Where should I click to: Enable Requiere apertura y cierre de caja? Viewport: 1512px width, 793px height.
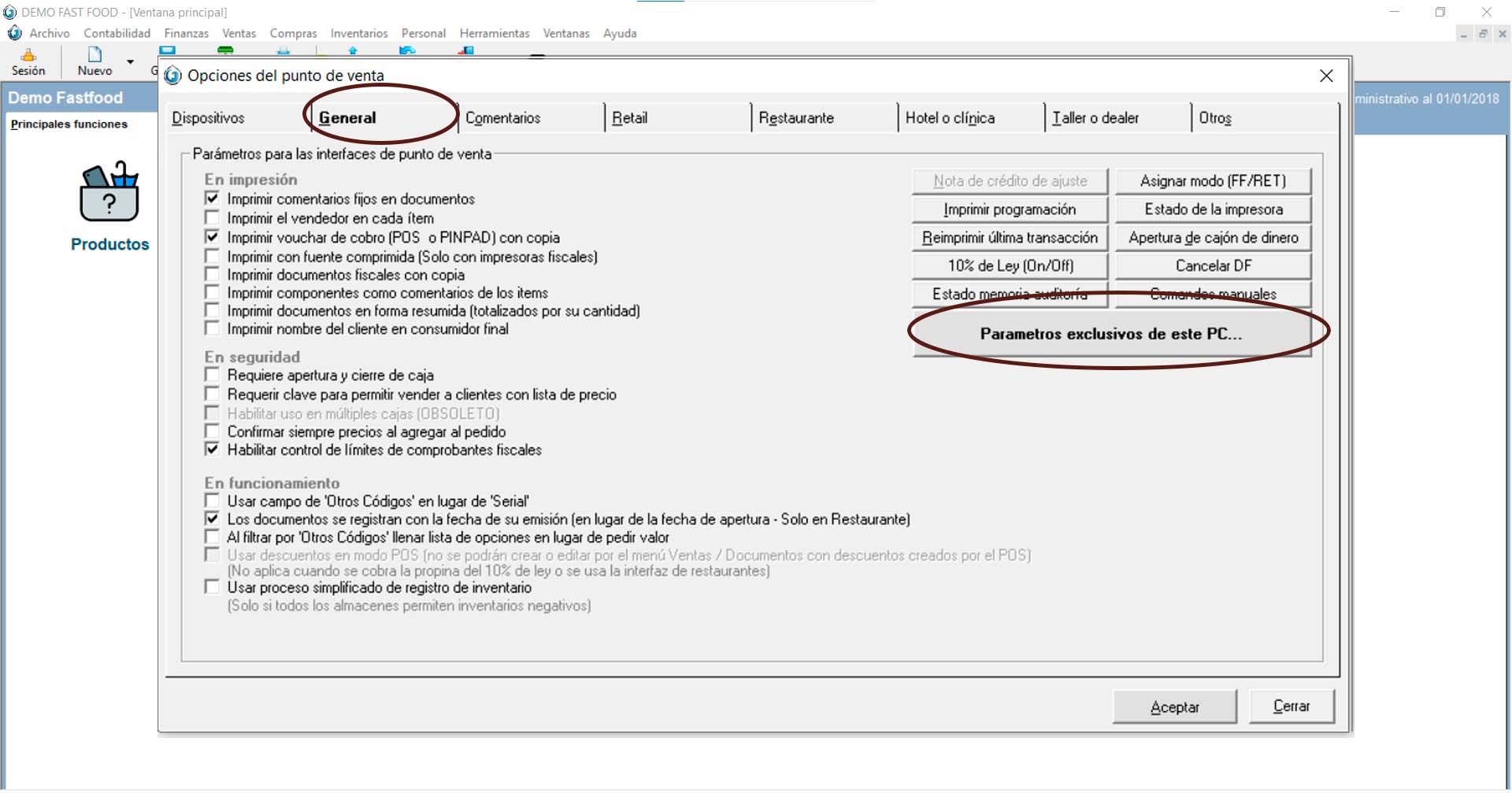coord(212,375)
